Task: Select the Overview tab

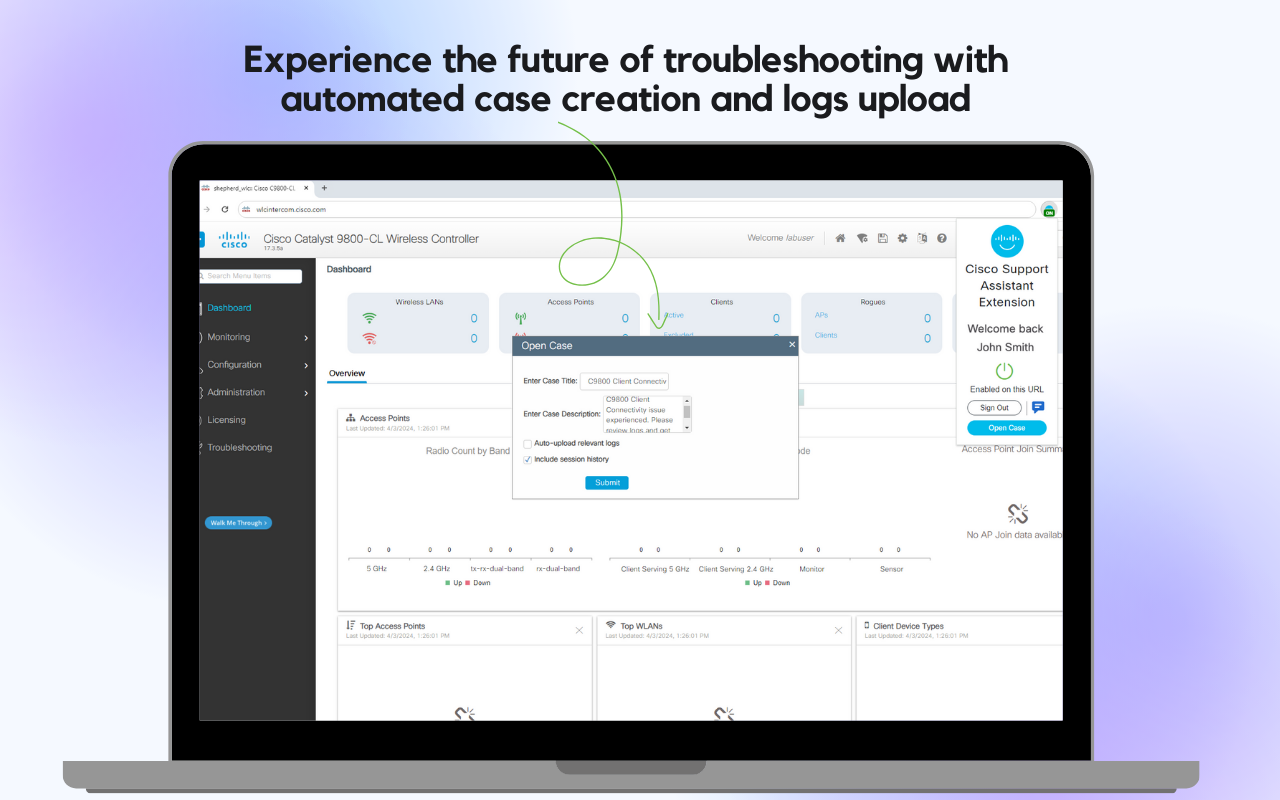Action: tap(346, 372)
